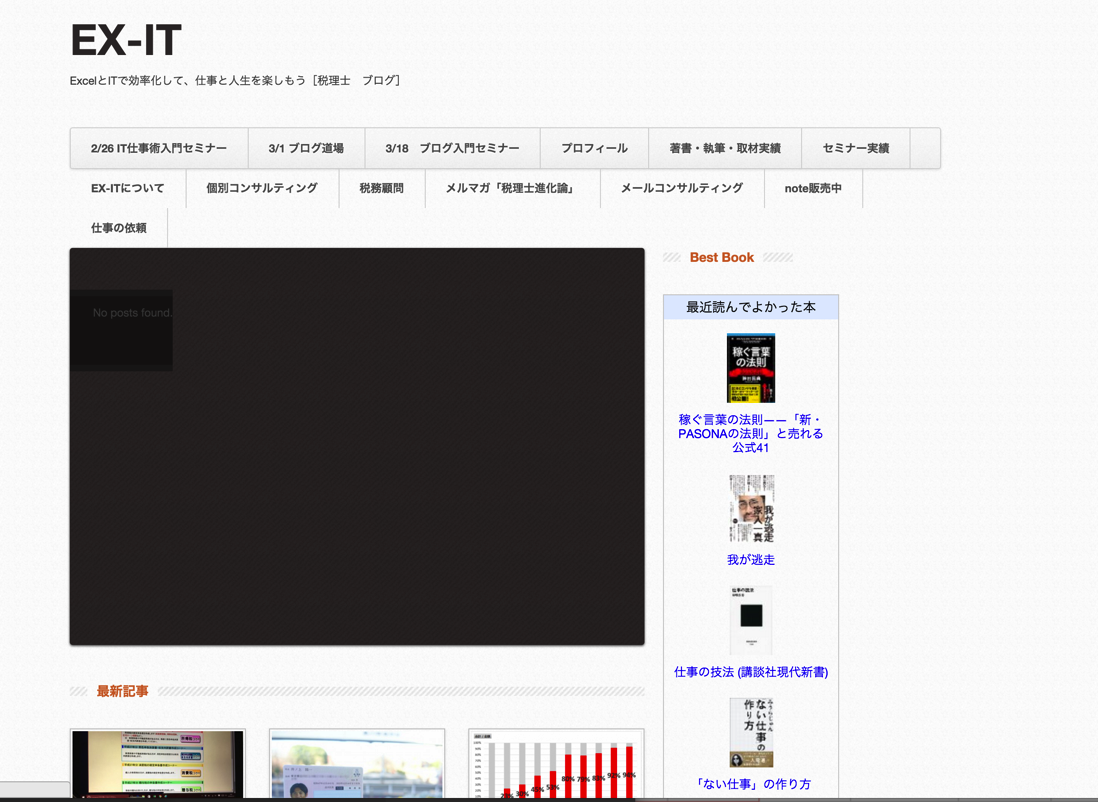
Task: Open the 税務顧問 menu item
Action: (x=382, y=188)
